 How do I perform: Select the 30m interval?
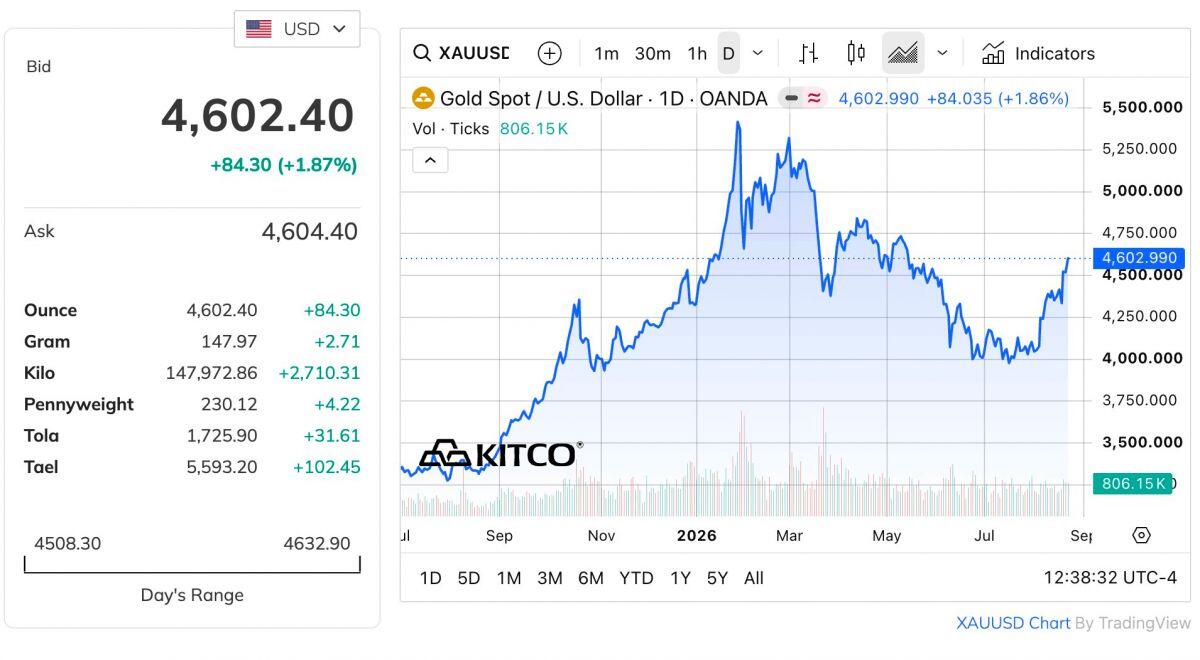click(x=653, y=54)
